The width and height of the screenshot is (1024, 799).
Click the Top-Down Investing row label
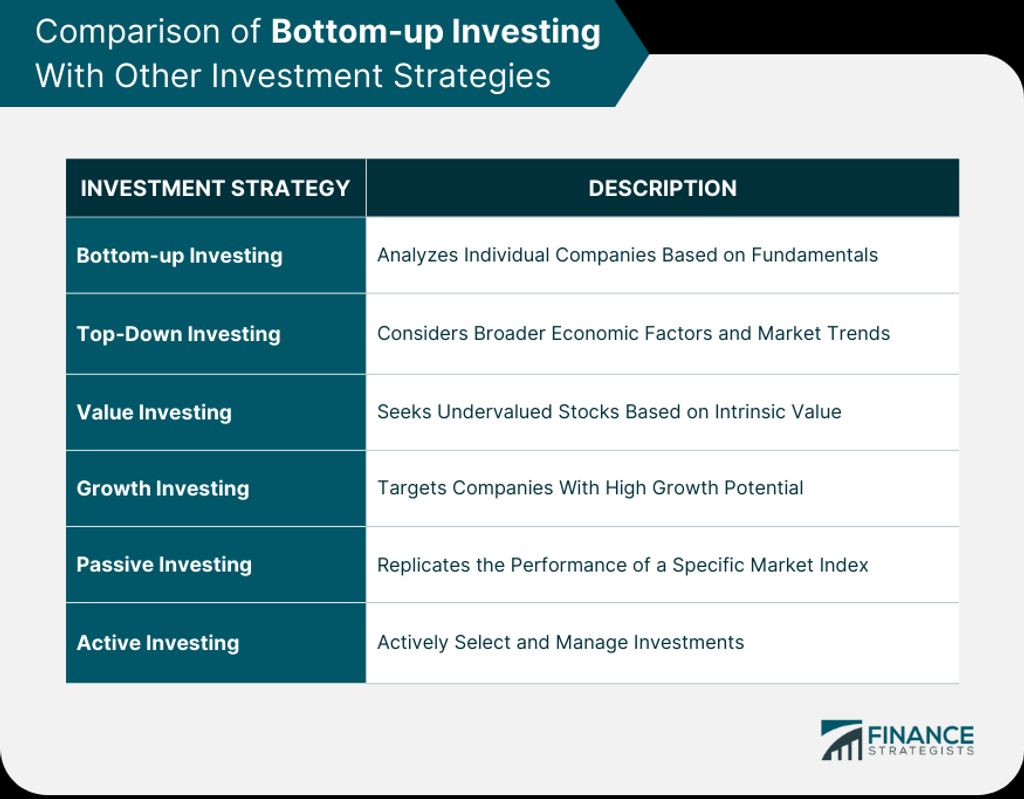click(x=178, y=334)
